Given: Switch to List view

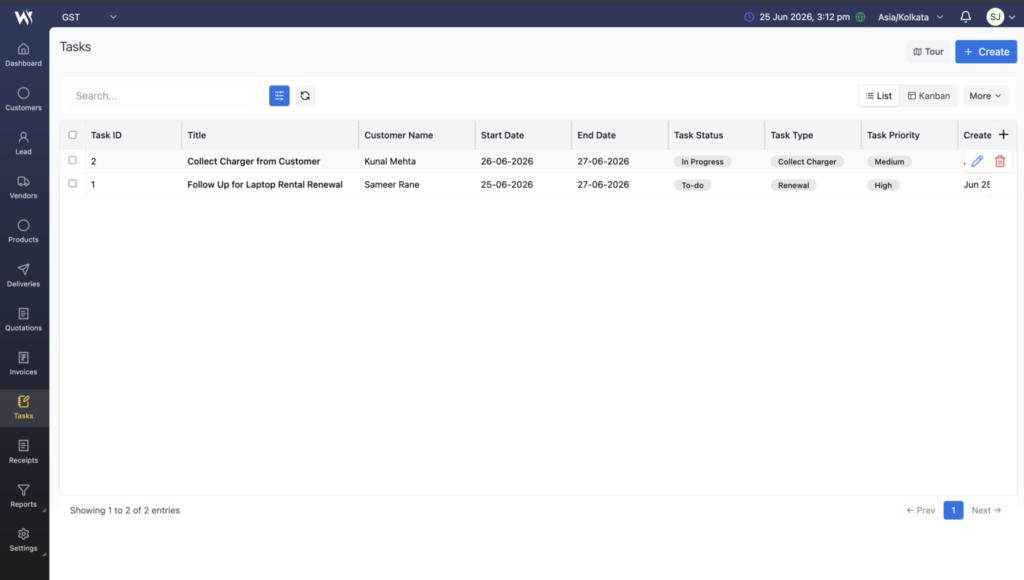Looking at the screenshot, I should pos(879,95).
